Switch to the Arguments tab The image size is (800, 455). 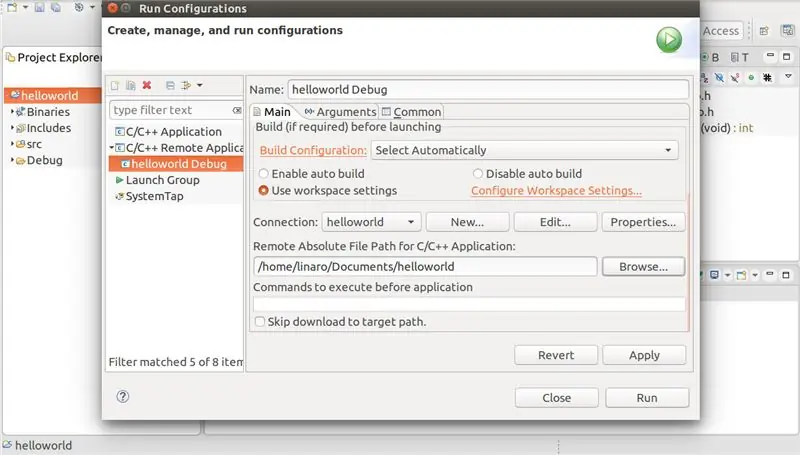(340, 112)
